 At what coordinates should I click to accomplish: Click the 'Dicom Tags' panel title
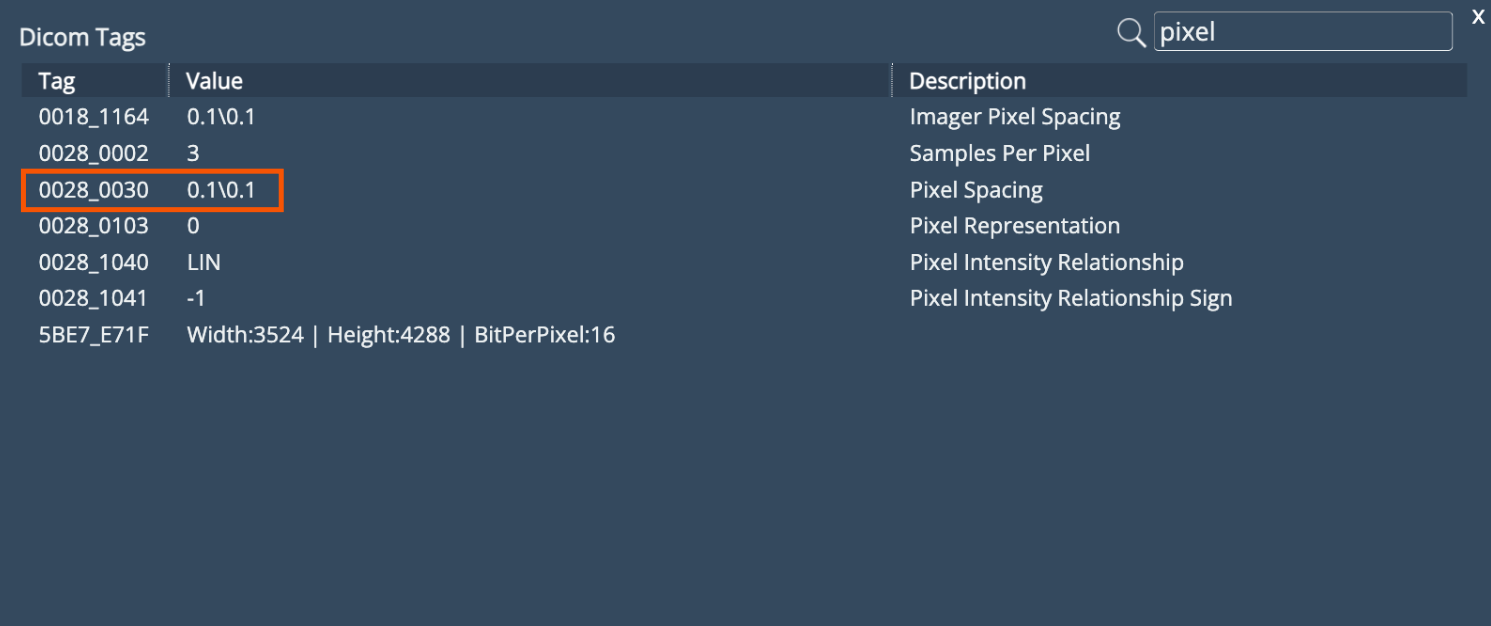[83, 38]
